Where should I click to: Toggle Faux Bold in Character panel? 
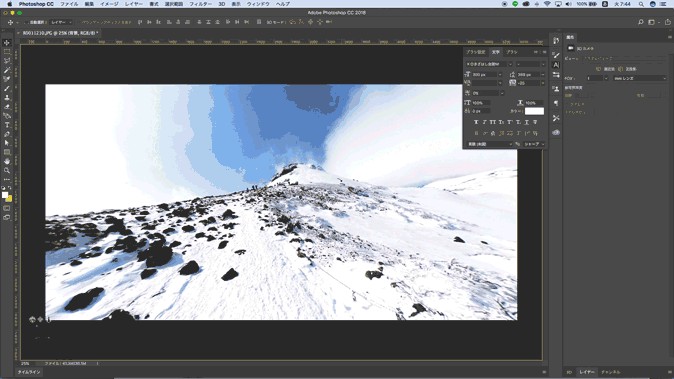pyautogui.click(x=476, y=122)
